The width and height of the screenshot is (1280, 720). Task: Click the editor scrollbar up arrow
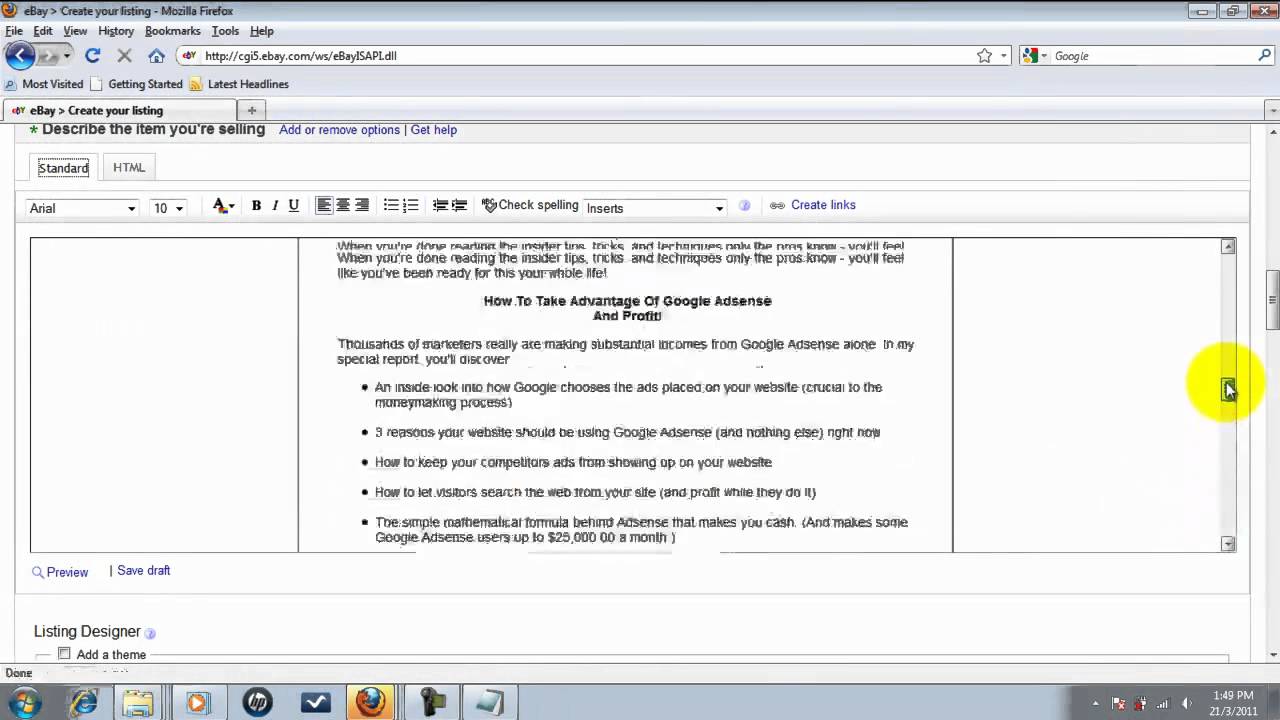click(x=1228, y=246)
